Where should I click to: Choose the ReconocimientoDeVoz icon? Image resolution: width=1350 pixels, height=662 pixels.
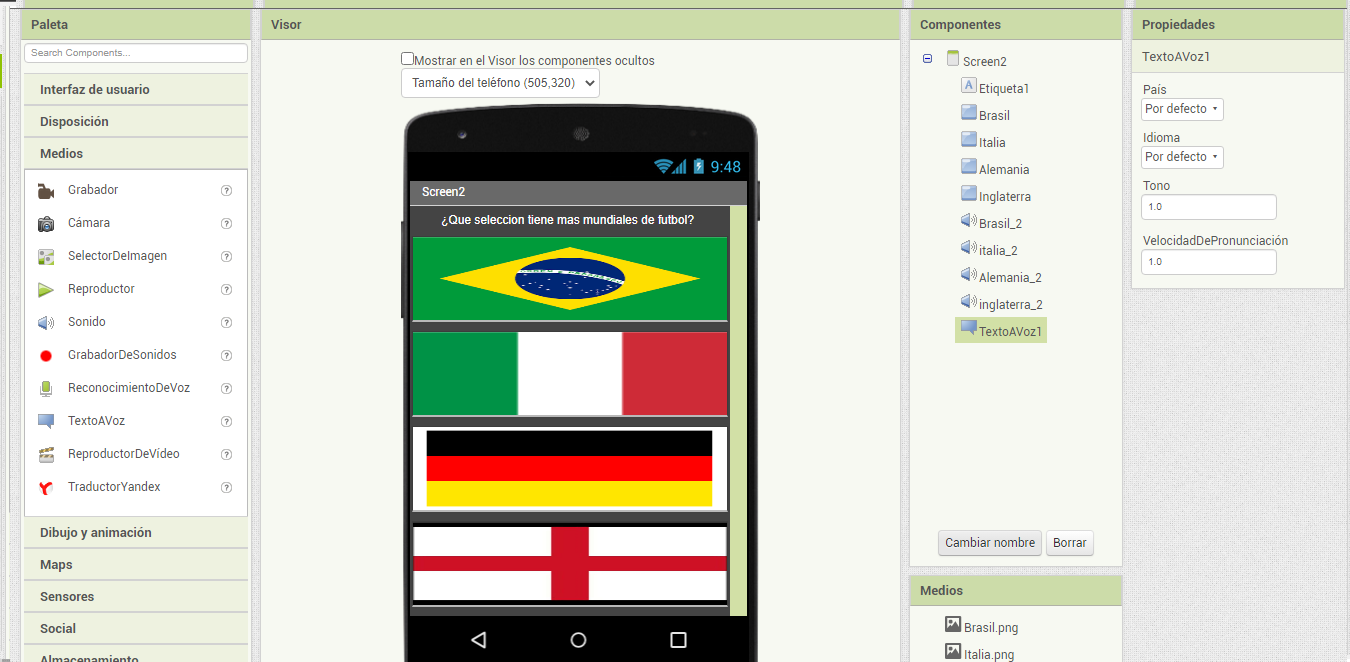(x=46, y=388)
